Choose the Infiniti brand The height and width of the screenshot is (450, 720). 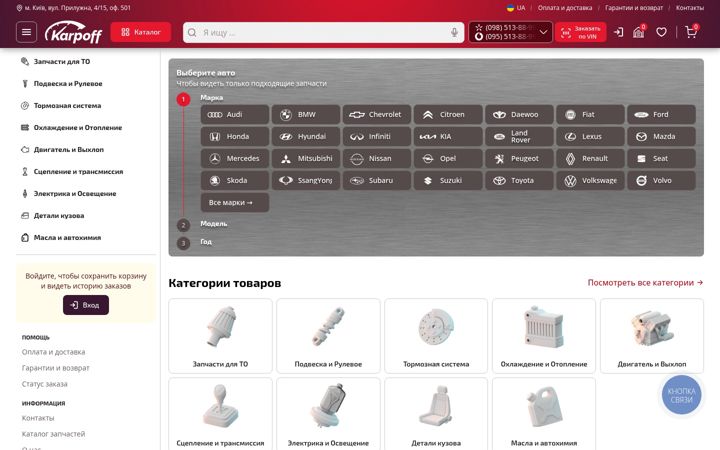(377, 136)
